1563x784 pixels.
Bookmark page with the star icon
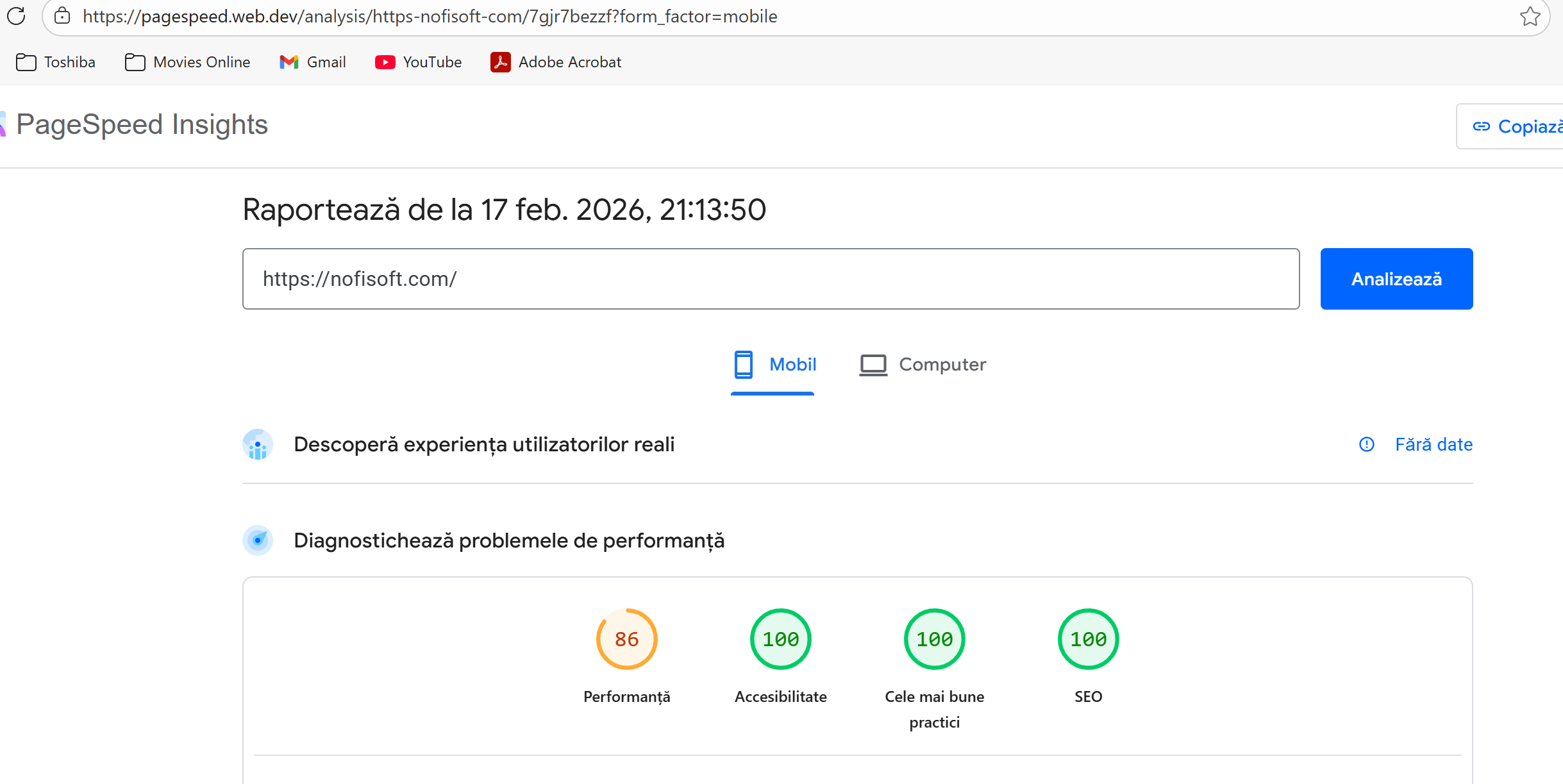coord(1530,16)
